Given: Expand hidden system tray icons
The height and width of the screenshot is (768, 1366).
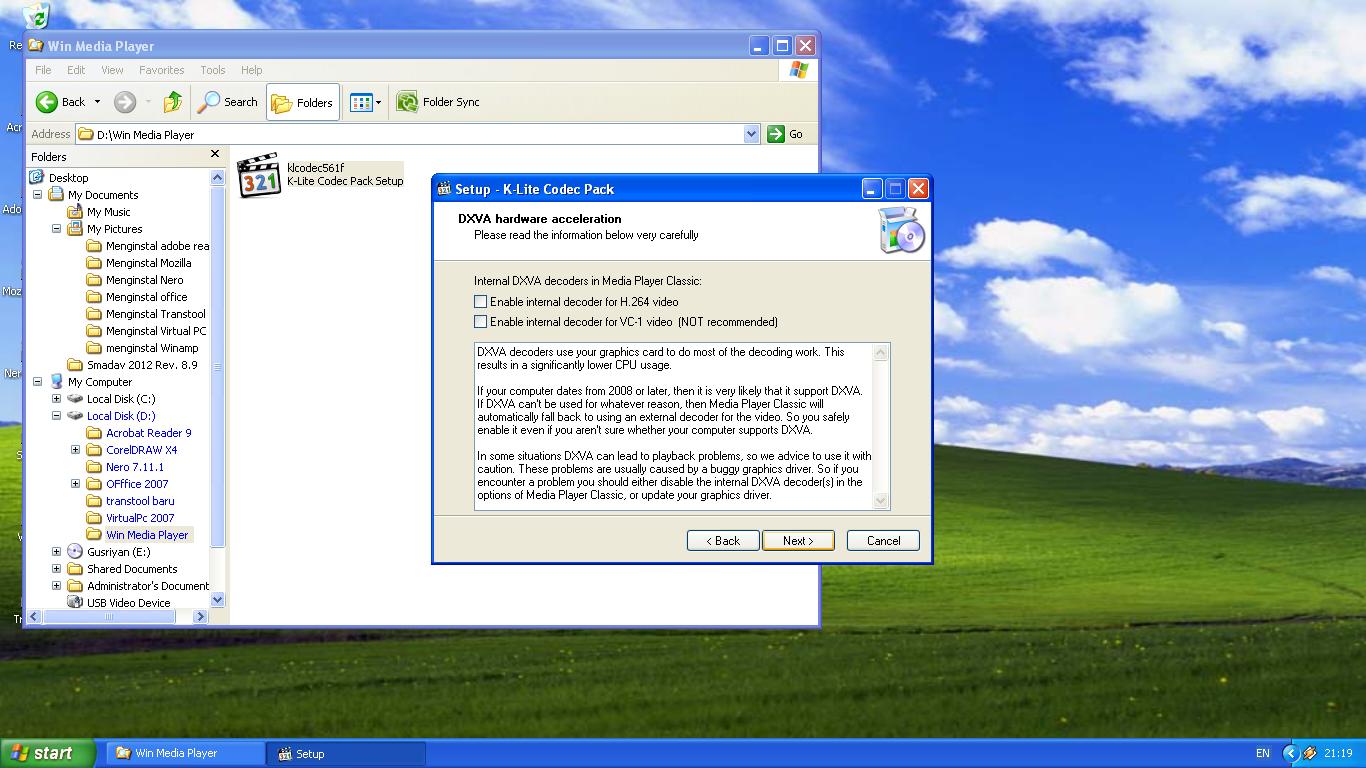Looking at the screenshot, I should pos(1290,754).
